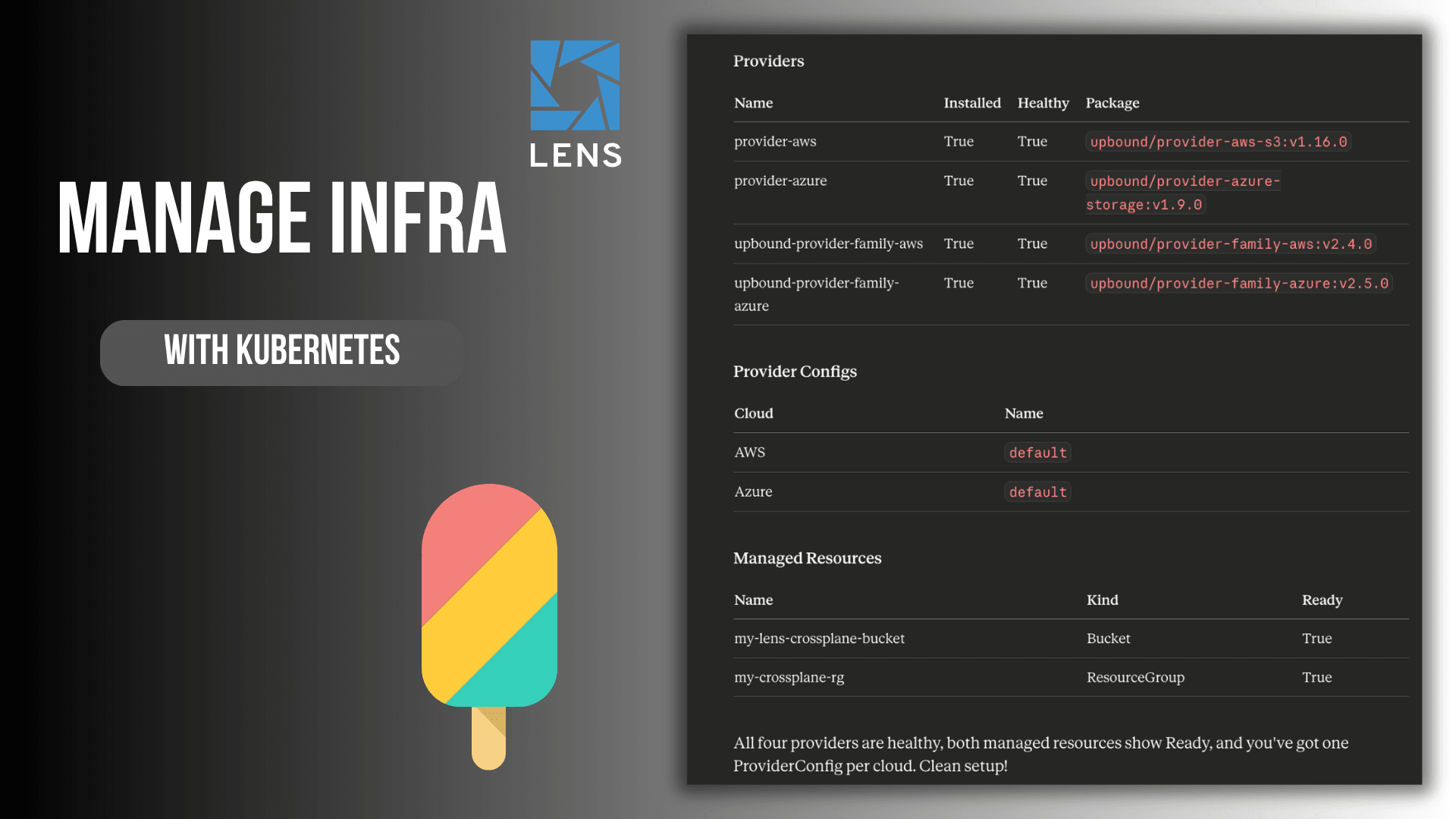Select the provider-aws row name
Screen dimensions: 1456x819
pyautogui.click(x=775, y=142)
